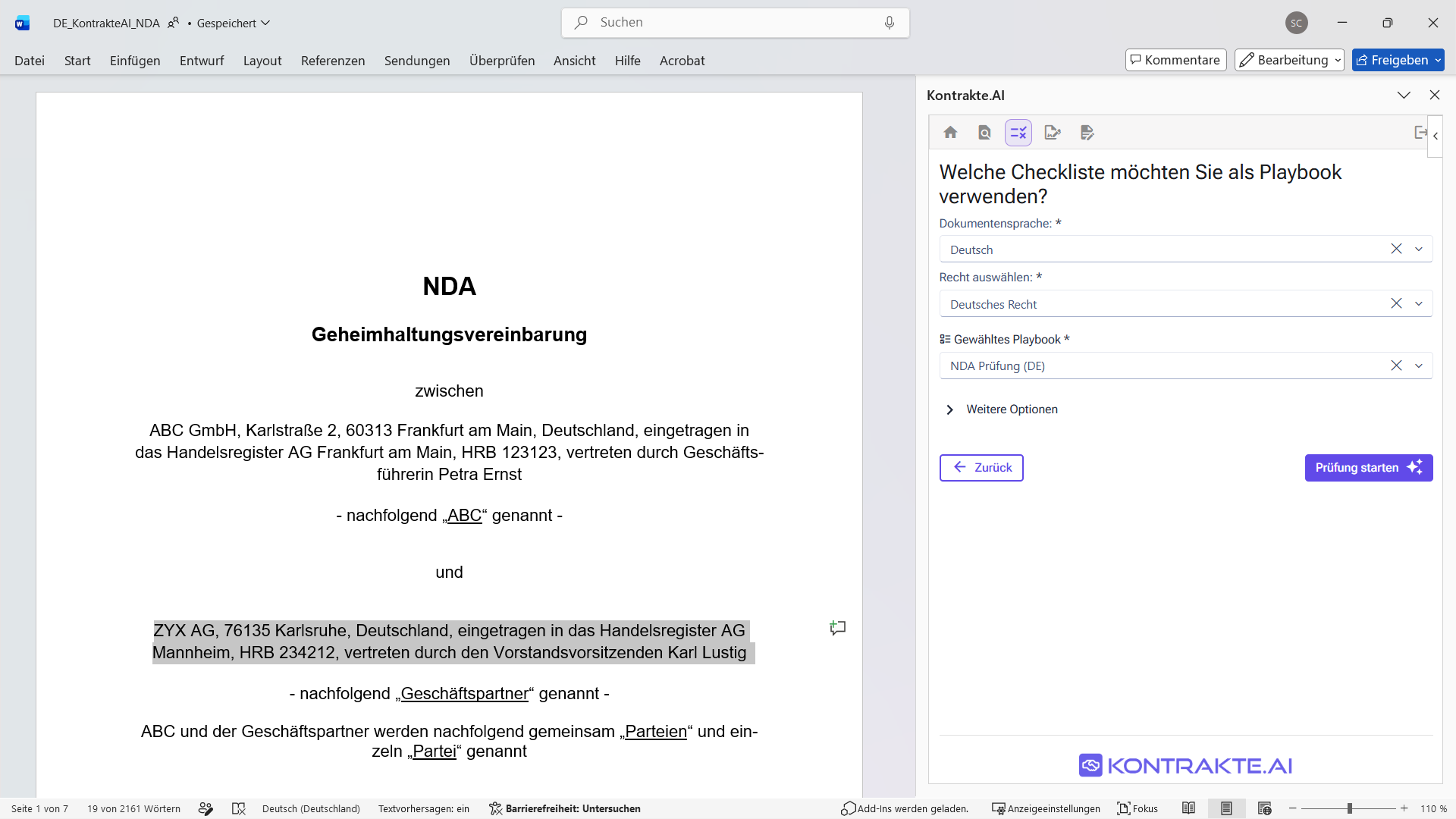This screenshot has width=1456, height=819.
Task: Open the document edit icon in Kontrakte.AI toolbar
Action: 1053,133
